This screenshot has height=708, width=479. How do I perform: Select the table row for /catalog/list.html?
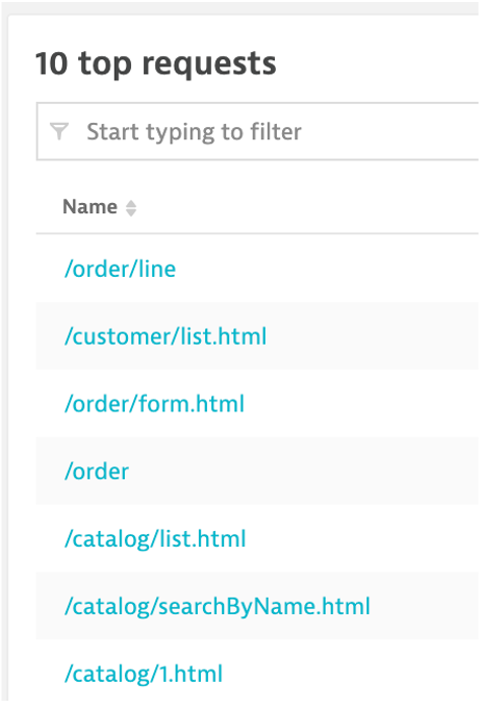click(x=257, y=538)
